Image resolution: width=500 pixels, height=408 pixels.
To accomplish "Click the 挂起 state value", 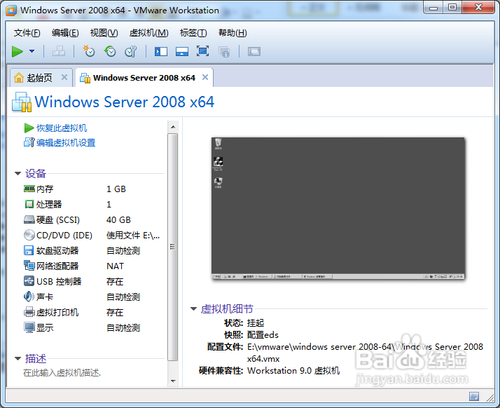I will 256,323.
